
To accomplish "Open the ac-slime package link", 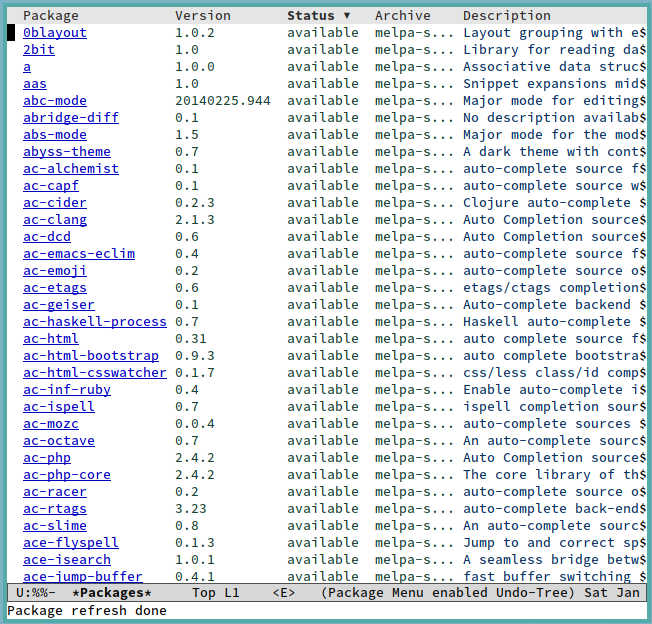I will click(55, 525).
